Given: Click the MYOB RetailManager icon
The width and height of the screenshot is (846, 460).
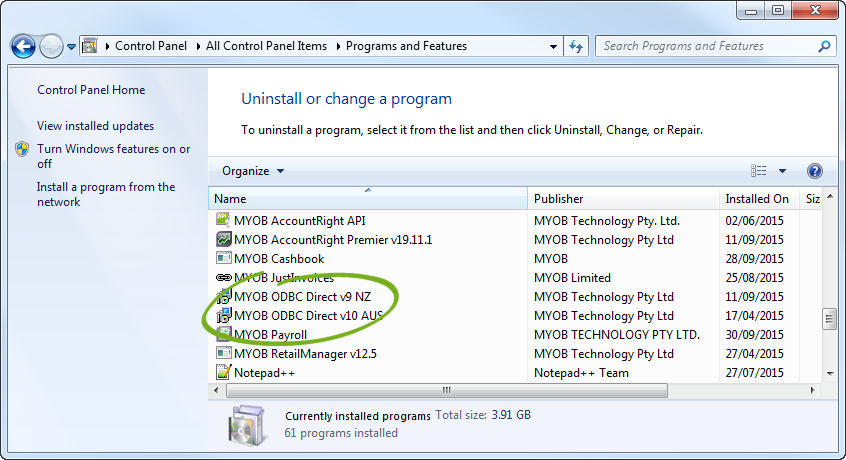Looking at the screenshot, I should click(223, 353).
